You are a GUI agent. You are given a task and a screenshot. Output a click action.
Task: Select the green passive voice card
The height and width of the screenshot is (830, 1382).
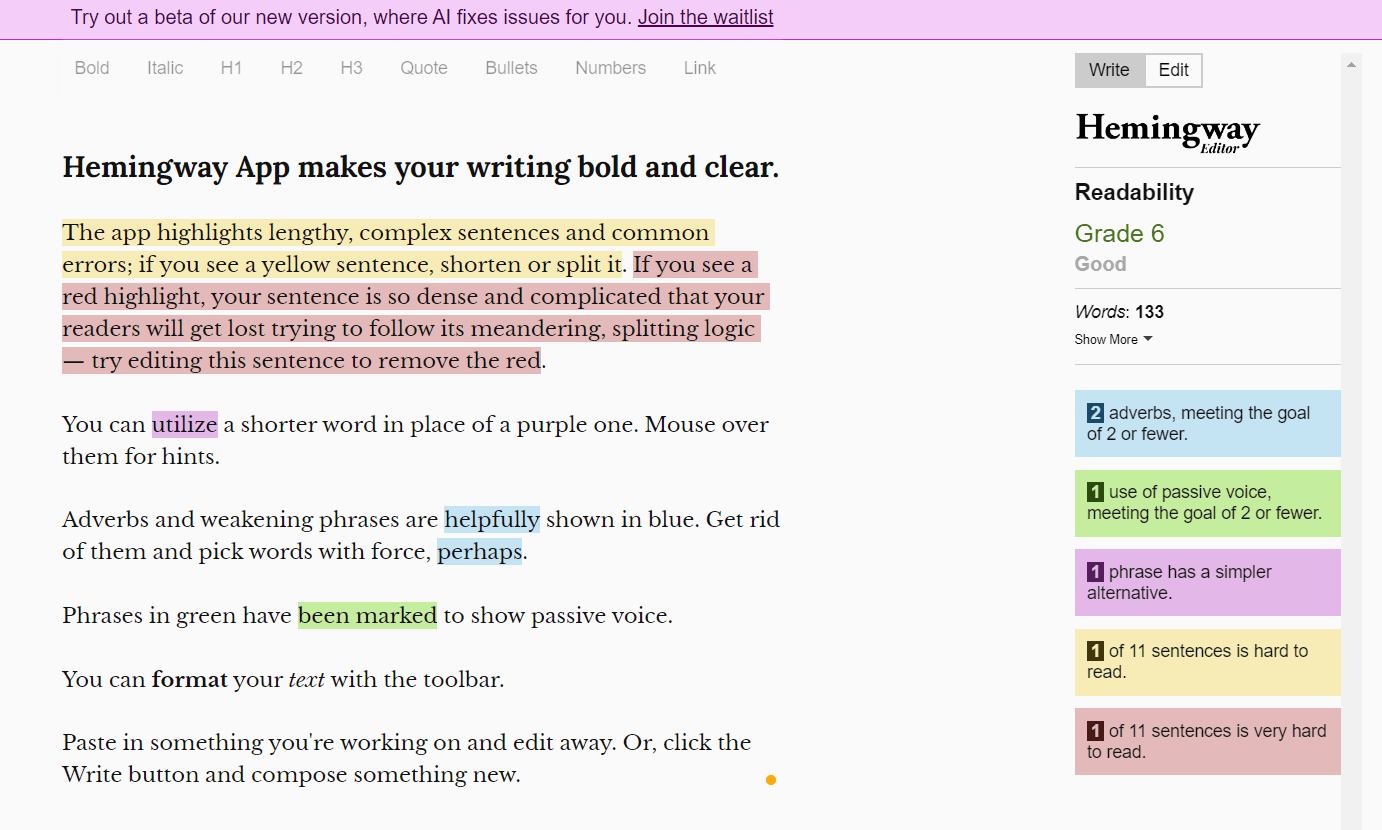tap(1207, 503)
